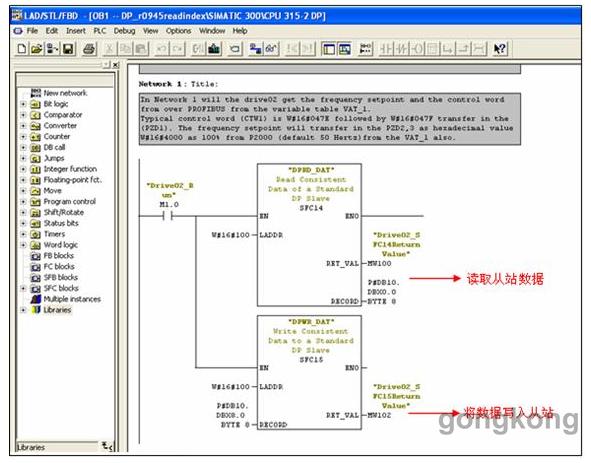Click the MW100 RET_VAL output address

point(379,264)
